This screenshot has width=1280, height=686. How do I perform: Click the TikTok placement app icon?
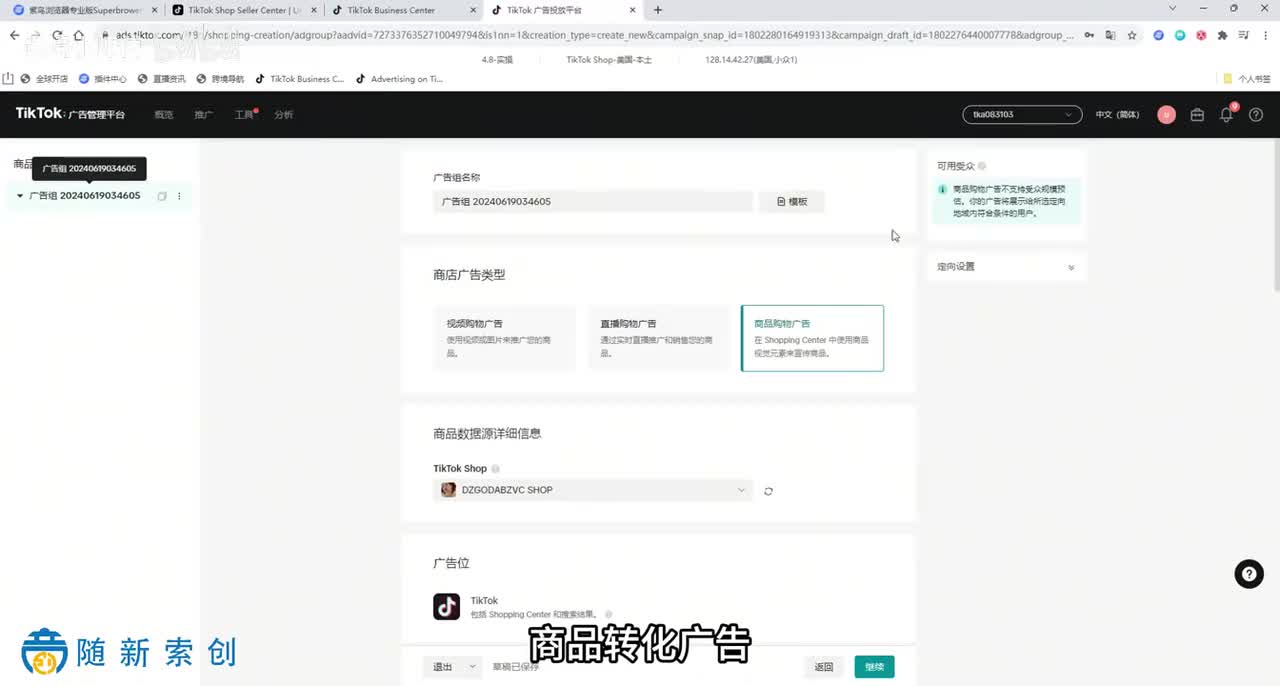pos(447,607)
